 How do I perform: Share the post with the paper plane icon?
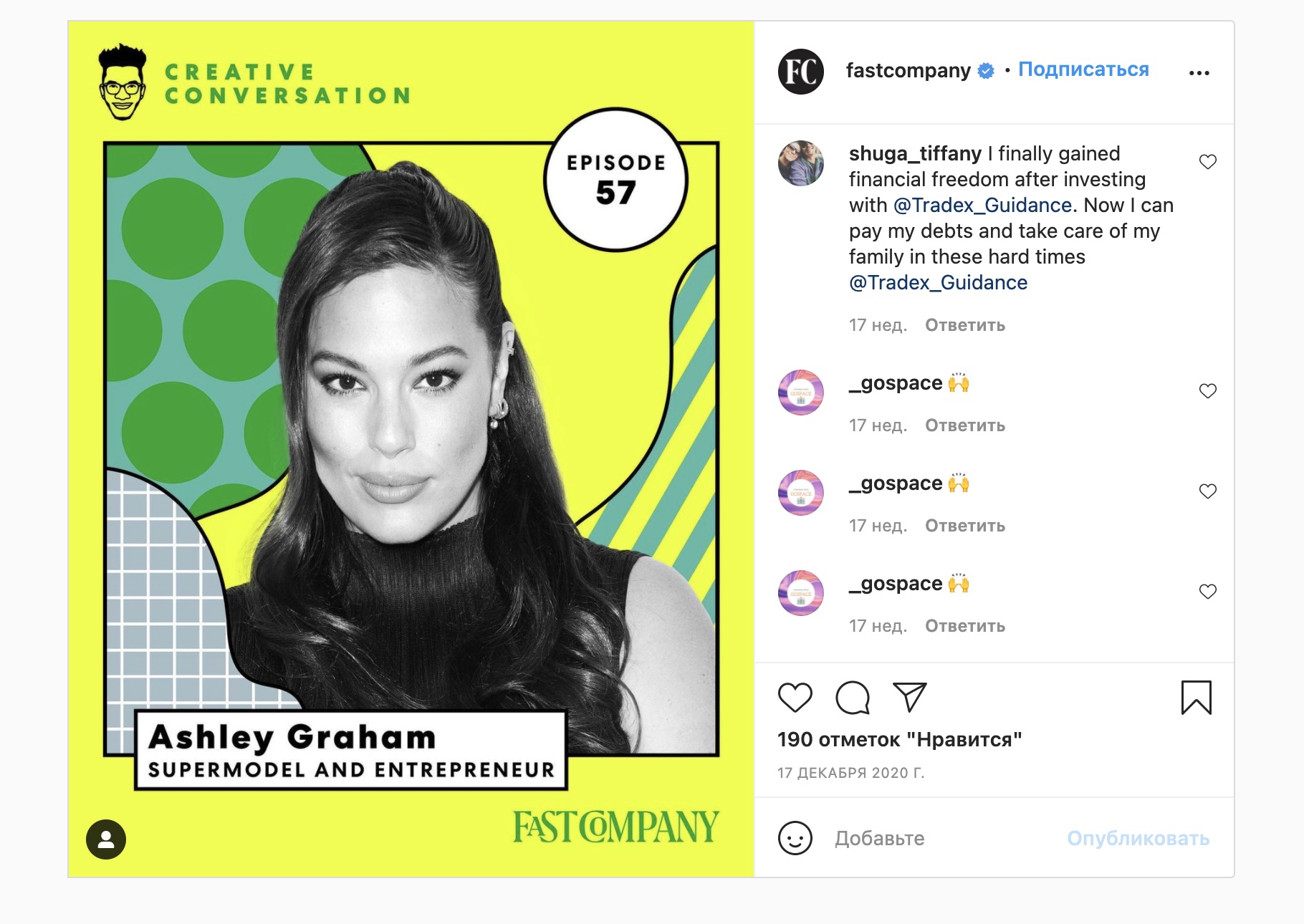pos(910,697)
